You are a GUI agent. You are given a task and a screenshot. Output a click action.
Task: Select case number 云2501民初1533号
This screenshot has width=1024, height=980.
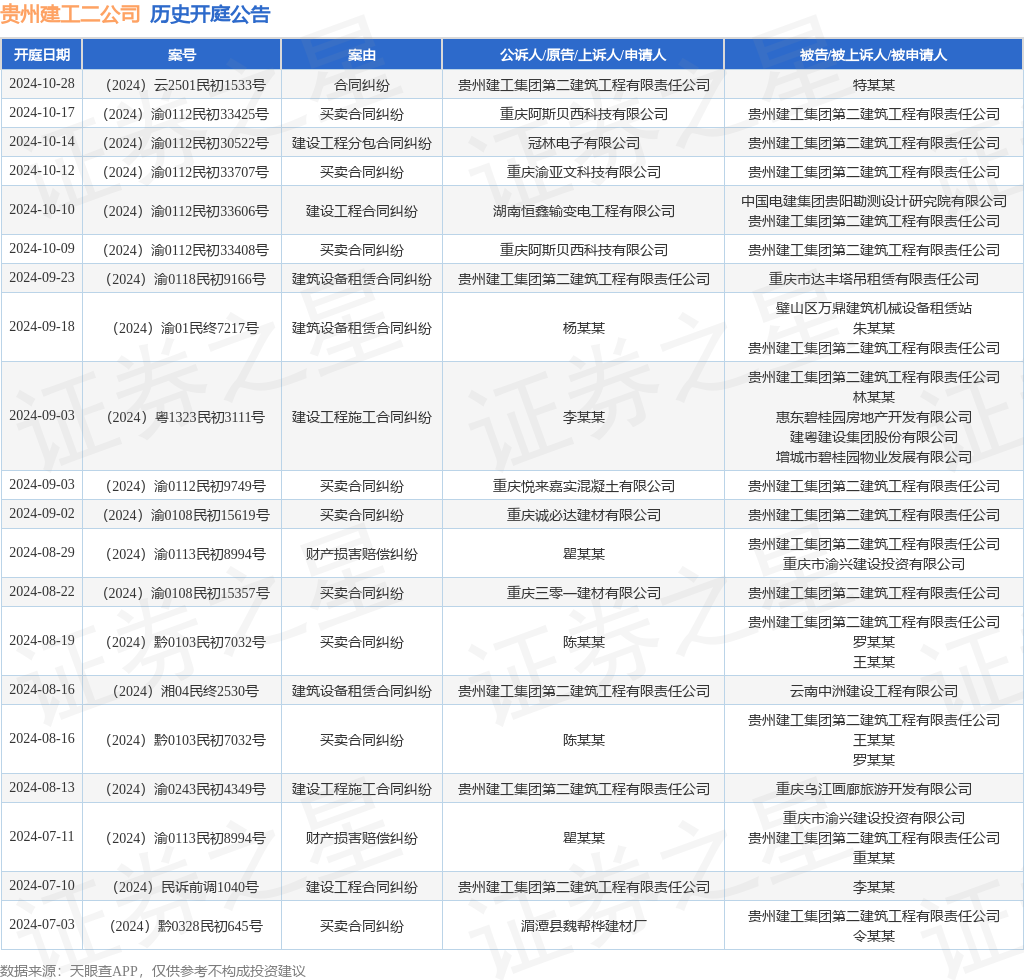point(185,85)
